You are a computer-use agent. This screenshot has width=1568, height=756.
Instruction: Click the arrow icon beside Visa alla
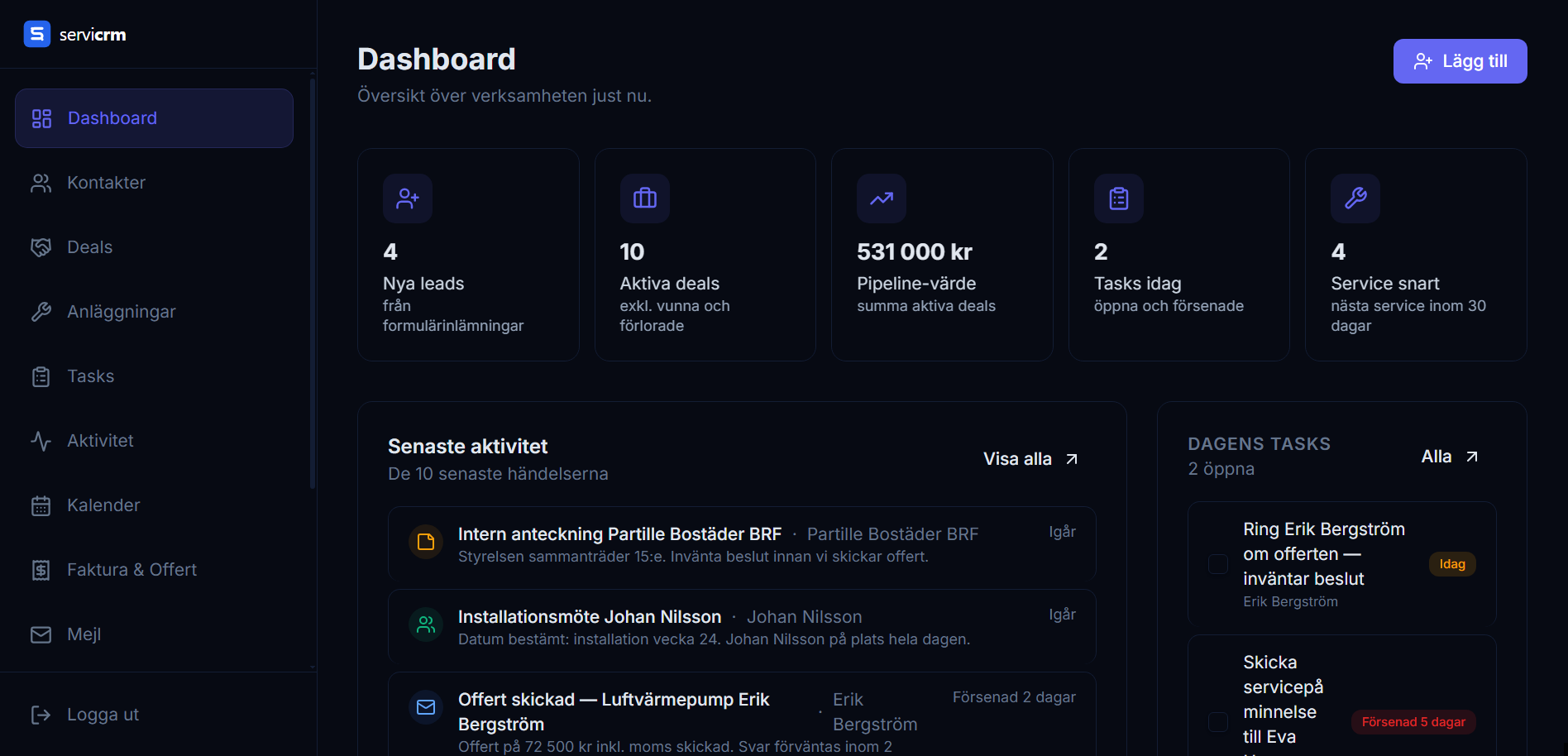pyautogui.click(x=1072, y=459)
